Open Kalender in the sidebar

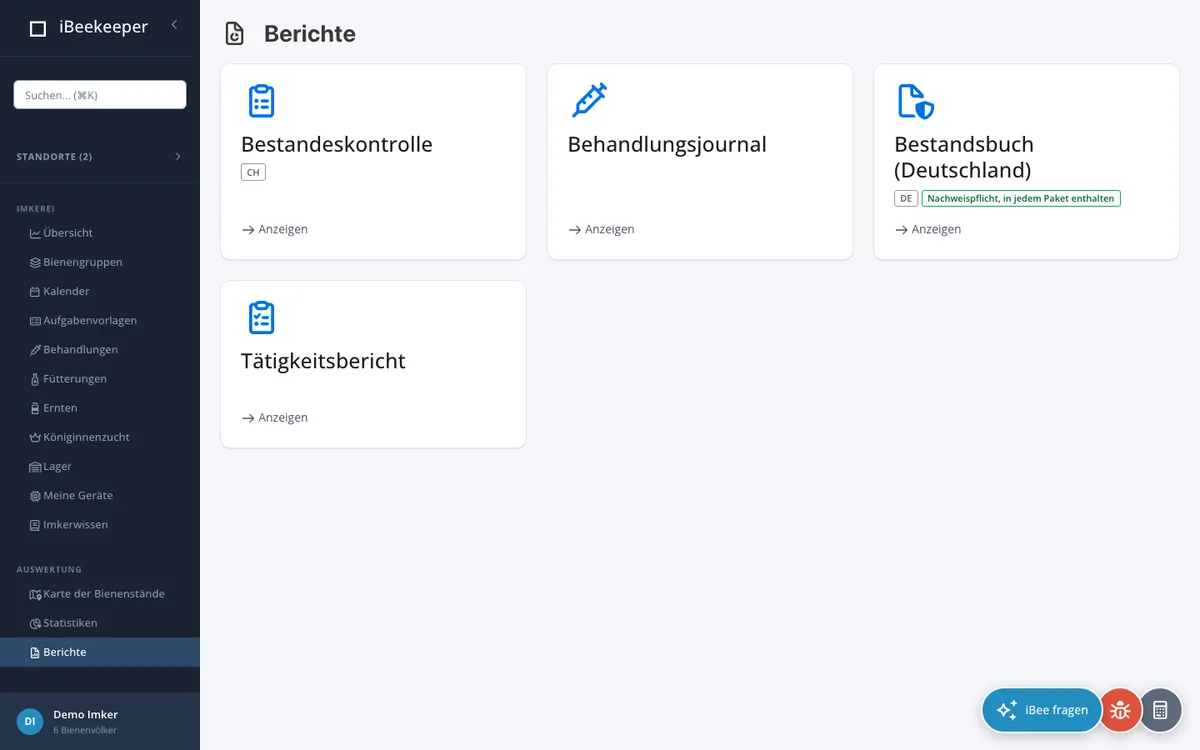(x=100, y=291)
